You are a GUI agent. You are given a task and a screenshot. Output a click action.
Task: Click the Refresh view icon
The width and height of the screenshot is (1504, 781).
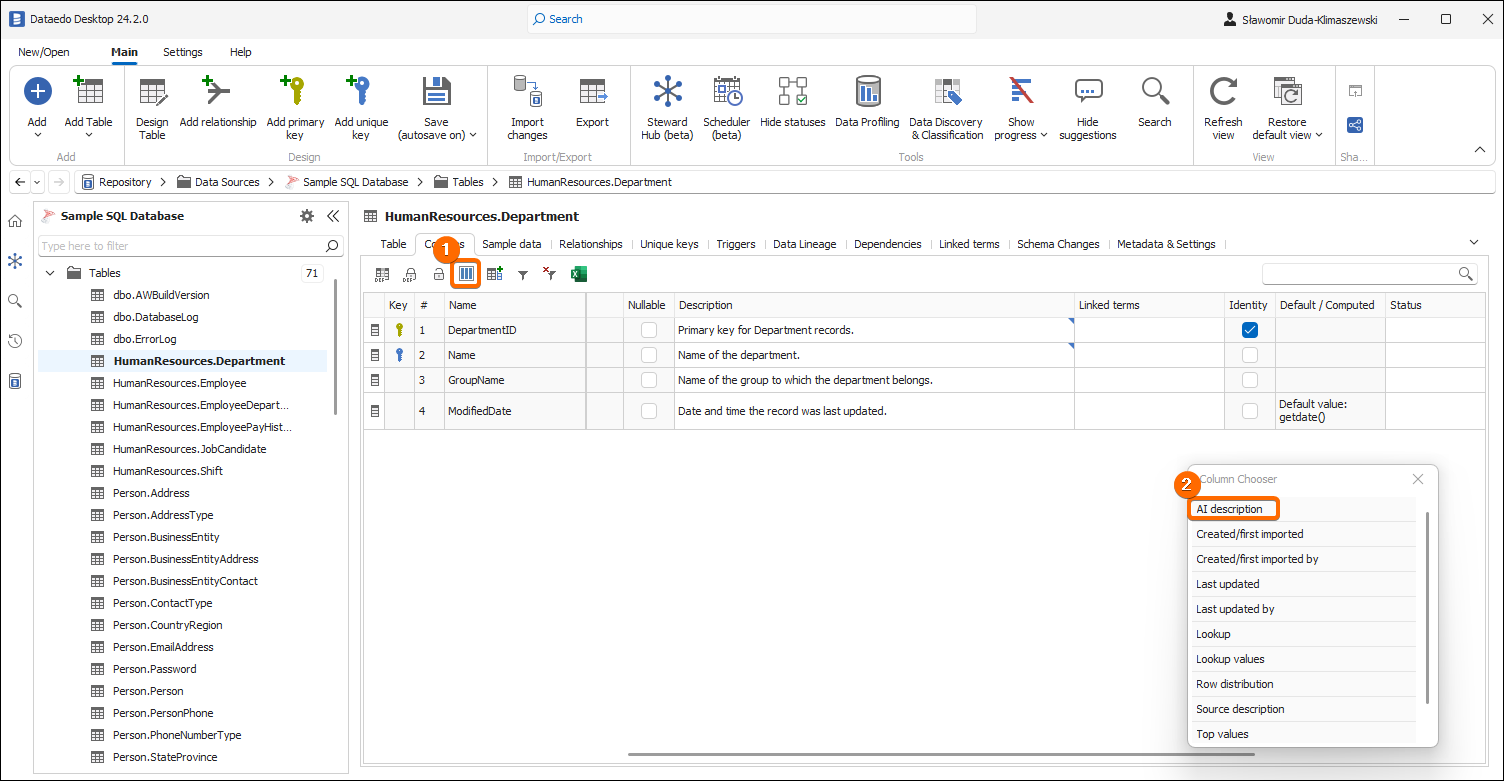tap(1223, 91)
